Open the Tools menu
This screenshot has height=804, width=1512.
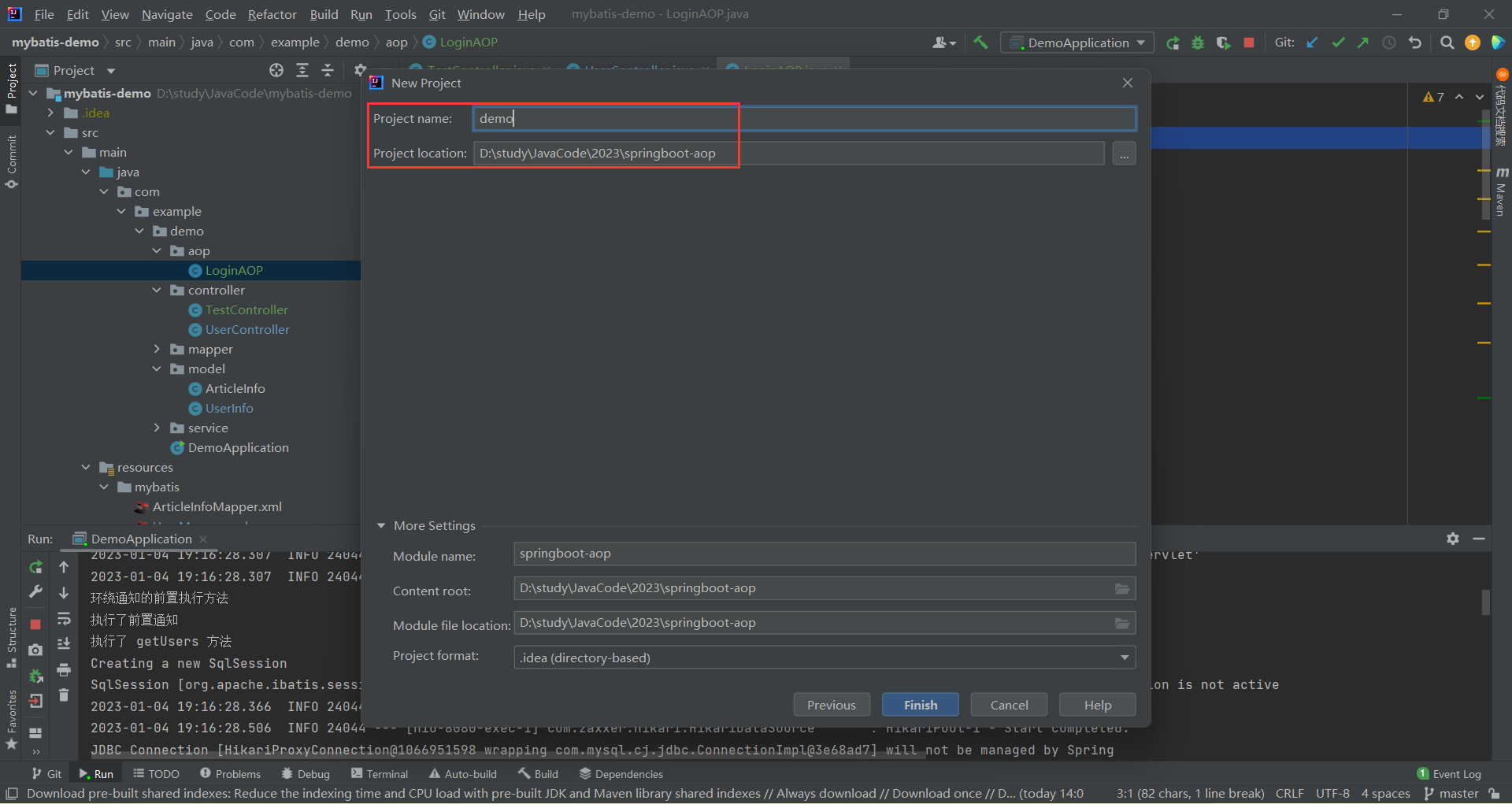pyautogui.click(x=400, y=14)
